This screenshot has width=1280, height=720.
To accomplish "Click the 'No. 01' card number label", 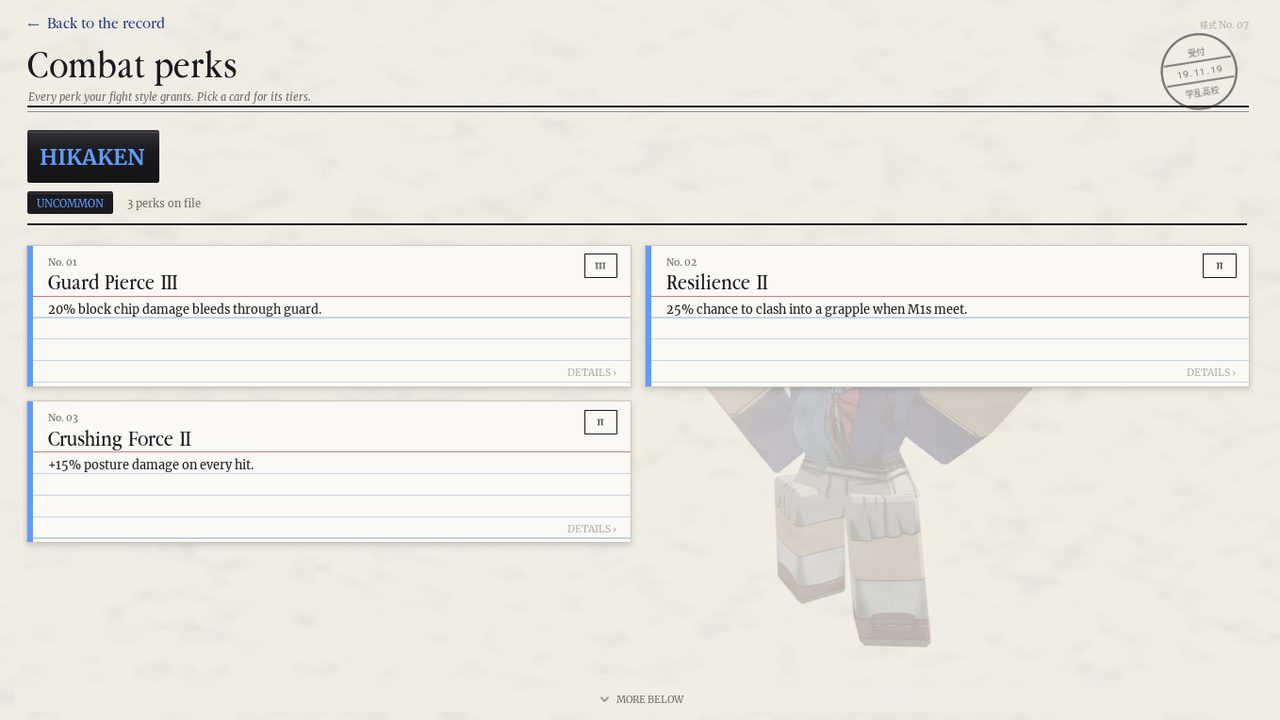I will tap(62, 262).
